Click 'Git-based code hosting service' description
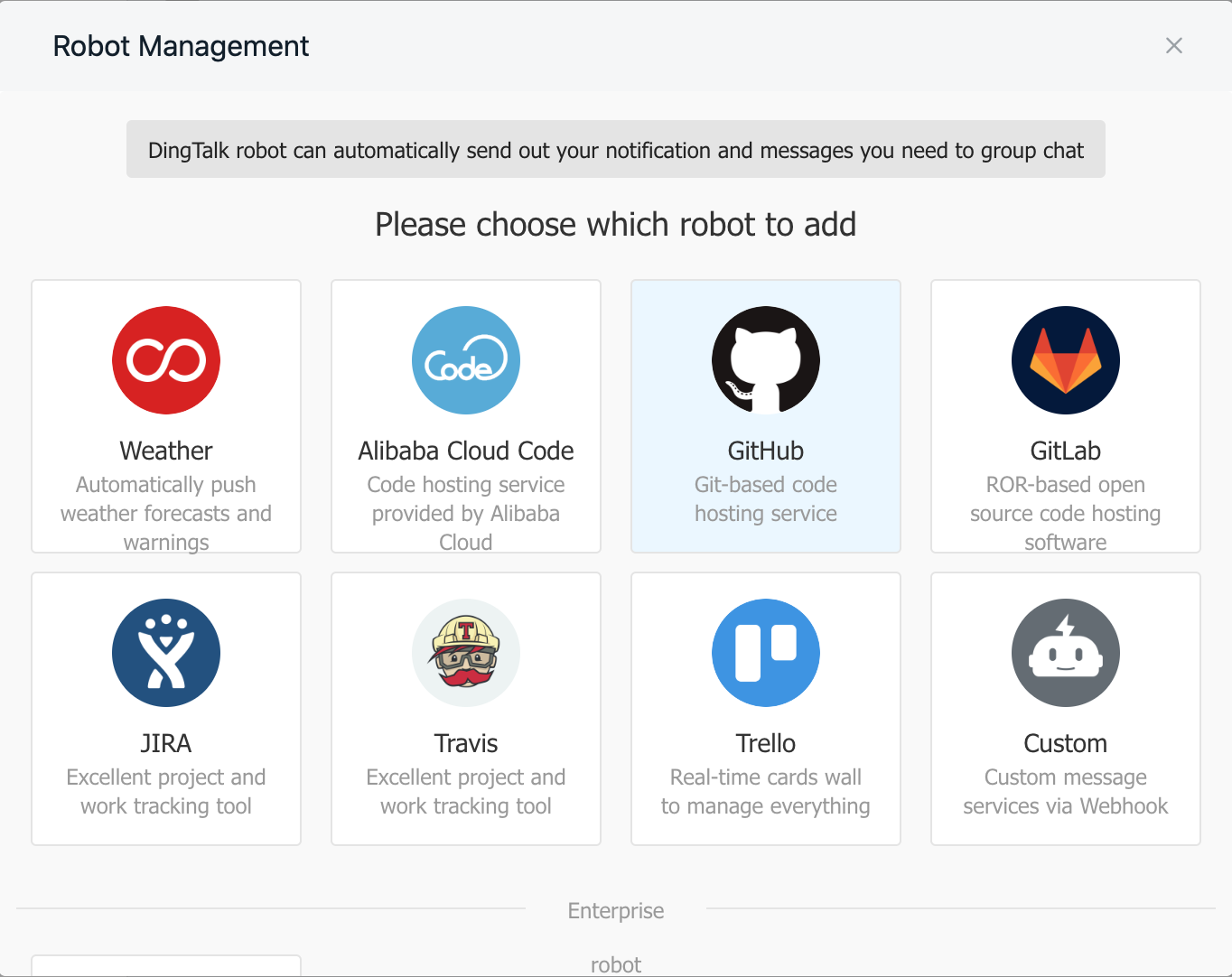This screenshot has height=977, width=1232. (766, 499)
